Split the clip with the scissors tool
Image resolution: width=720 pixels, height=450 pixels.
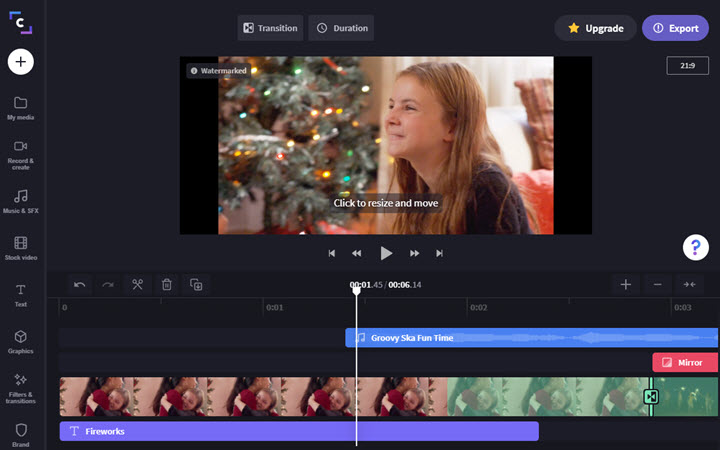(138, 284)
